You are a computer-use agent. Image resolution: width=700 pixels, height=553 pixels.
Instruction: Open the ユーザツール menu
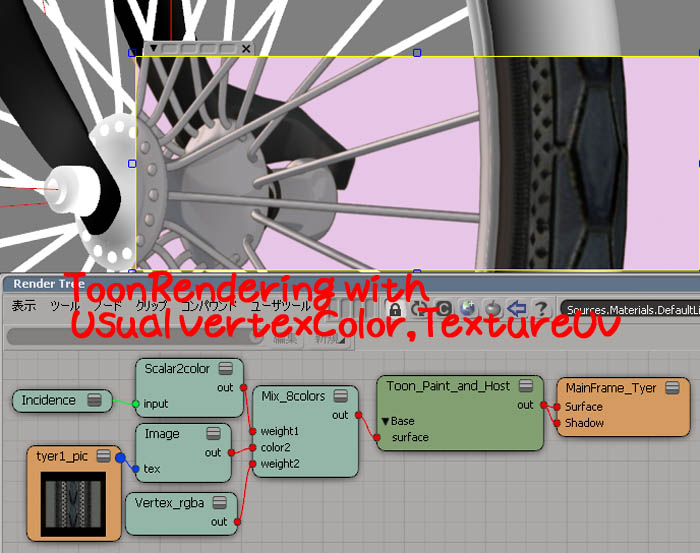279,306
